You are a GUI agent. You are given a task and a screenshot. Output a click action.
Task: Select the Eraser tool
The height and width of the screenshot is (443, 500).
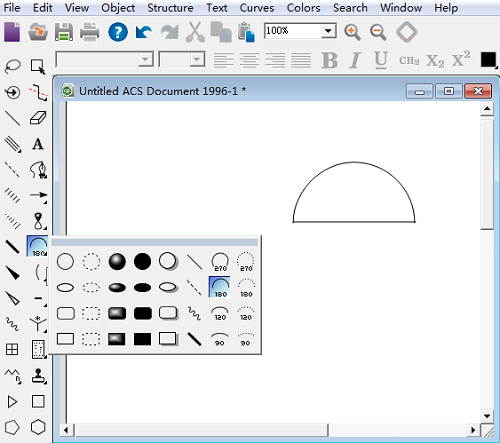(38, 118)
